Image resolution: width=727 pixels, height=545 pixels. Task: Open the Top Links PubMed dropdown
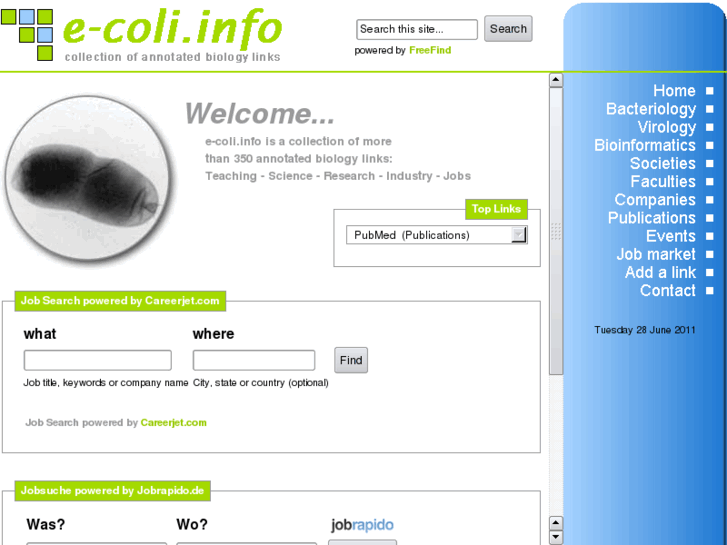click(436, 235)
